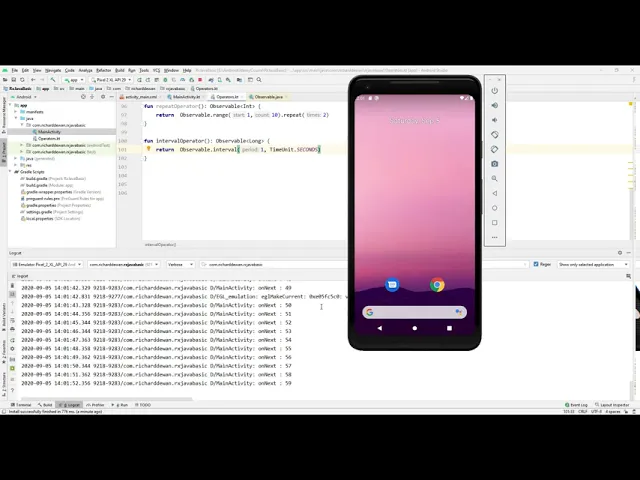The height and width of the screenshot is (480, 640).
Task: Click the Logcat panel settings gear icon
Action: 620,253
